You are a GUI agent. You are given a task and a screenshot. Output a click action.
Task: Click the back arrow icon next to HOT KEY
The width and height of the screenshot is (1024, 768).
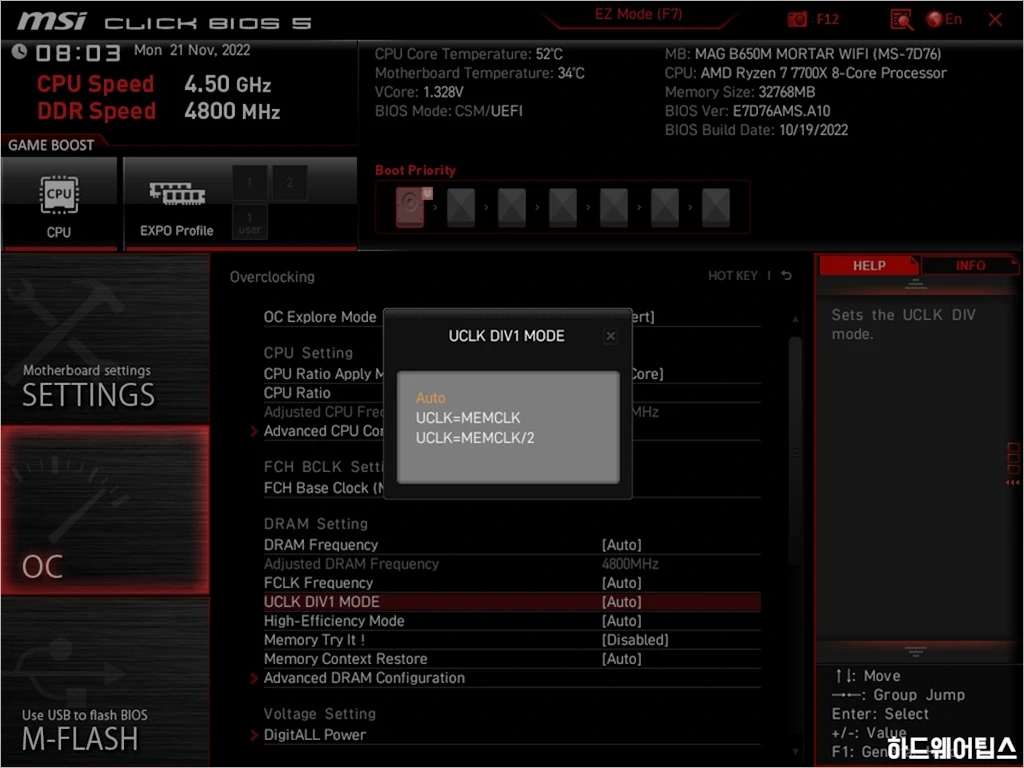(x=786, y=276)
